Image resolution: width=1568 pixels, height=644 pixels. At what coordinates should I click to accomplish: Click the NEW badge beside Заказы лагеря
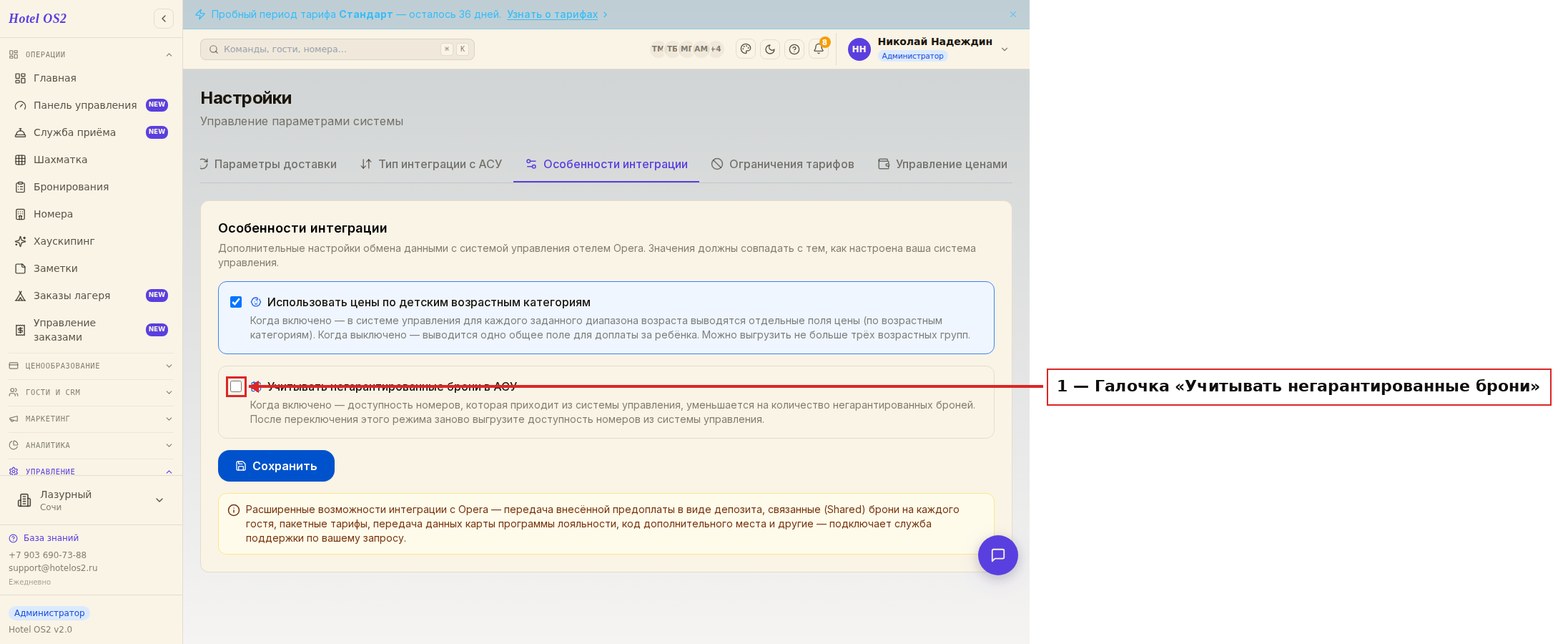(x=157, y=296)
